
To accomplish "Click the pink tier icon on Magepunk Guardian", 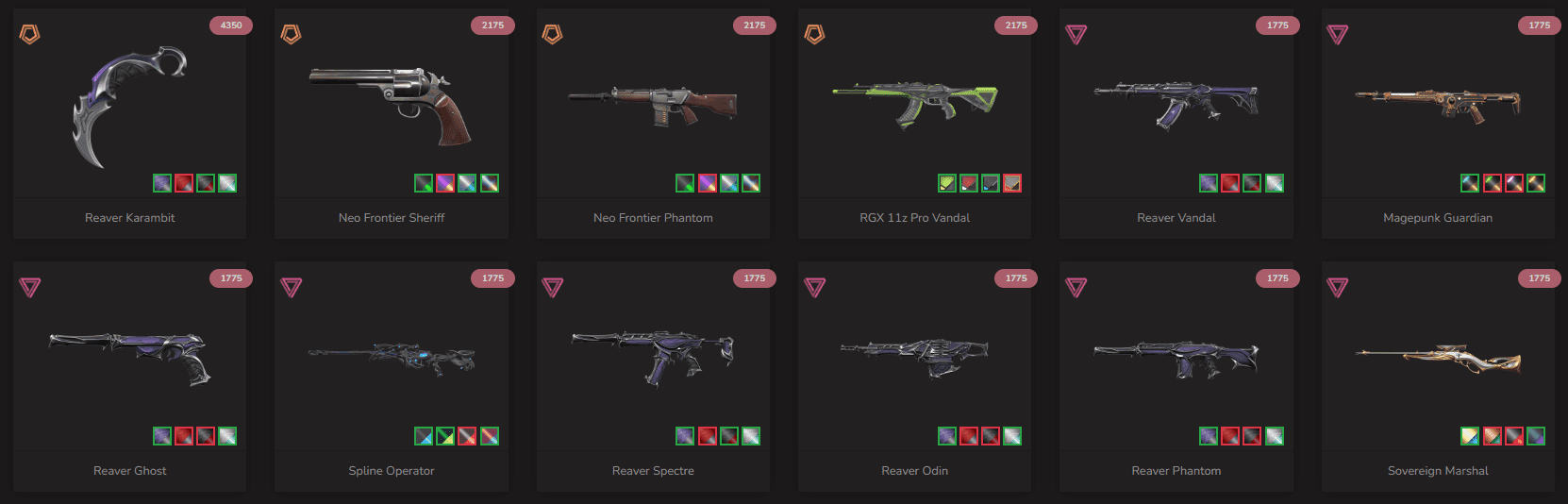I will [x=1337, y=35].
